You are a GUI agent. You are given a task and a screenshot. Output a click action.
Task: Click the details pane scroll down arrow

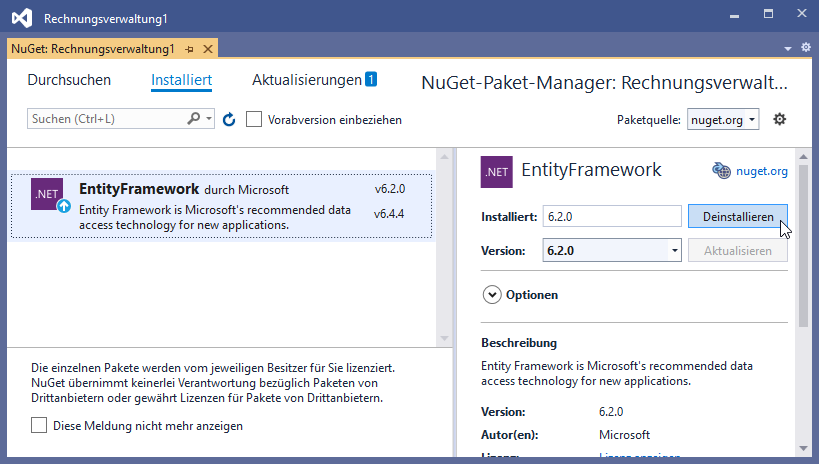(x=803, y=448)
